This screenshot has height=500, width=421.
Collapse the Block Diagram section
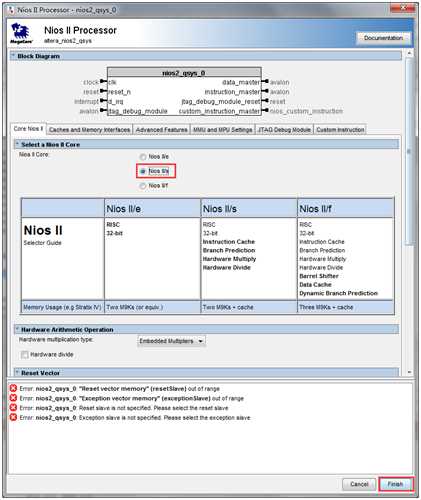click(x=14, y=56)
